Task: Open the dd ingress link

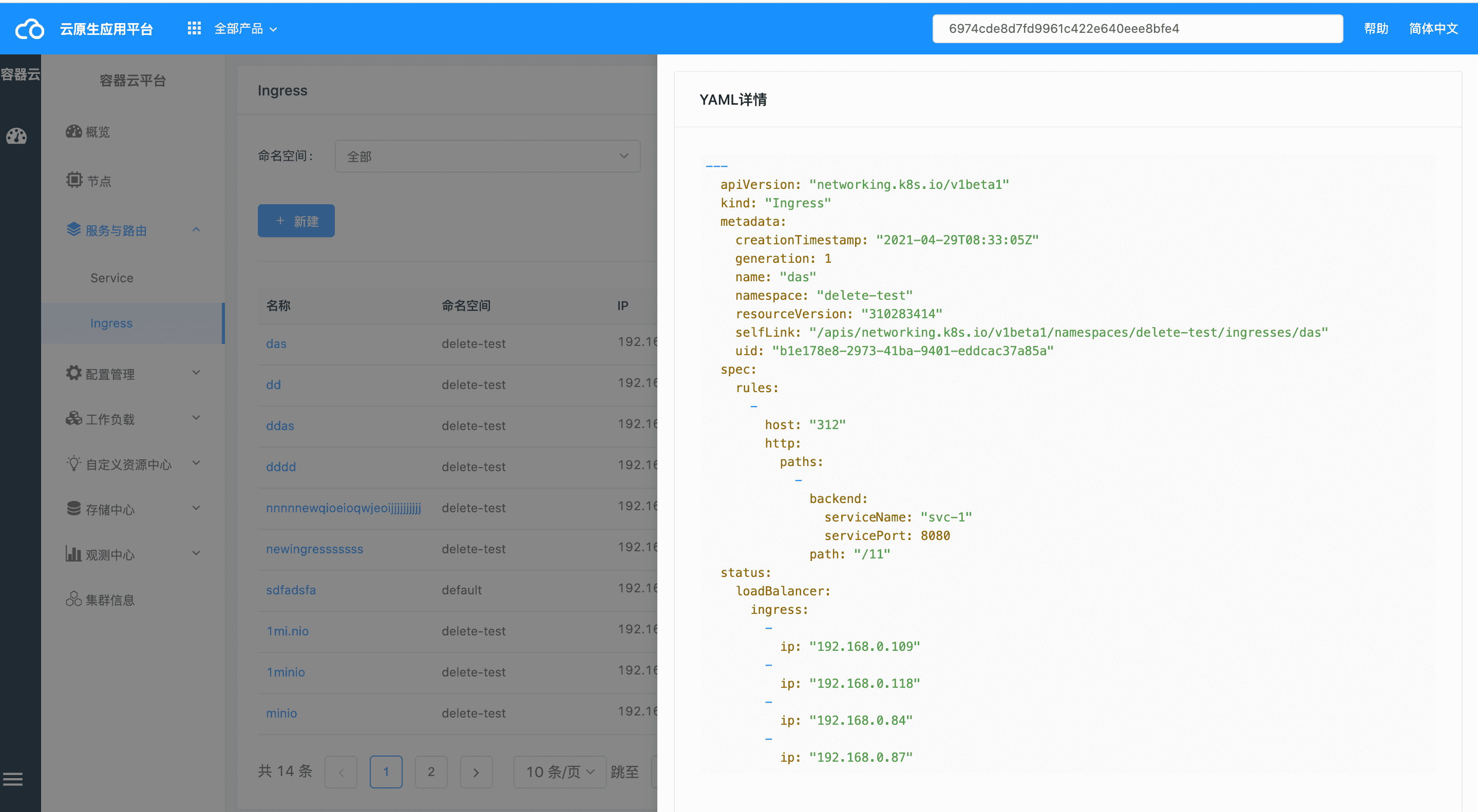Action: coord(273,385)
